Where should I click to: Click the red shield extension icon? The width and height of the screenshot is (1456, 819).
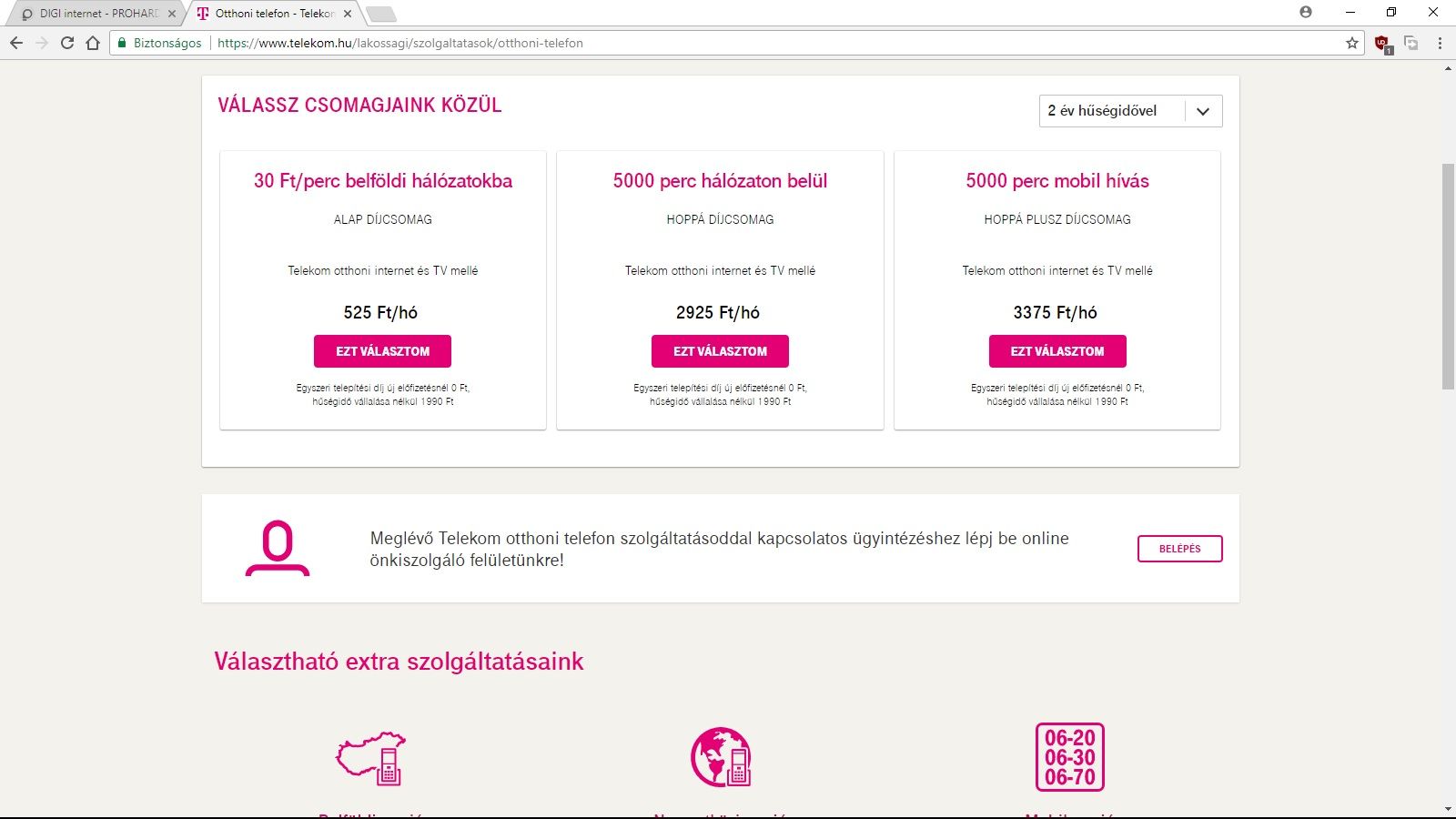tap(1382, 43)
